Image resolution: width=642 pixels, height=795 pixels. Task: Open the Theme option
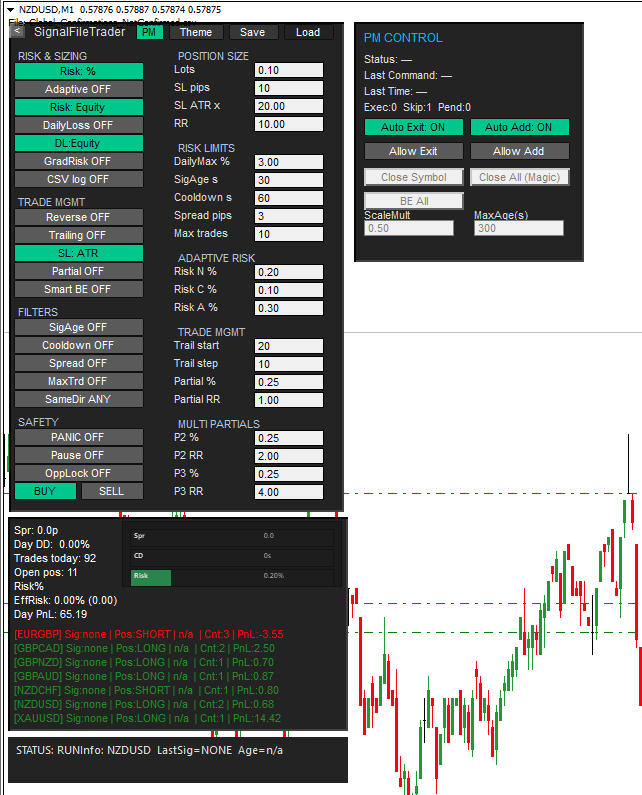[196, 32]
